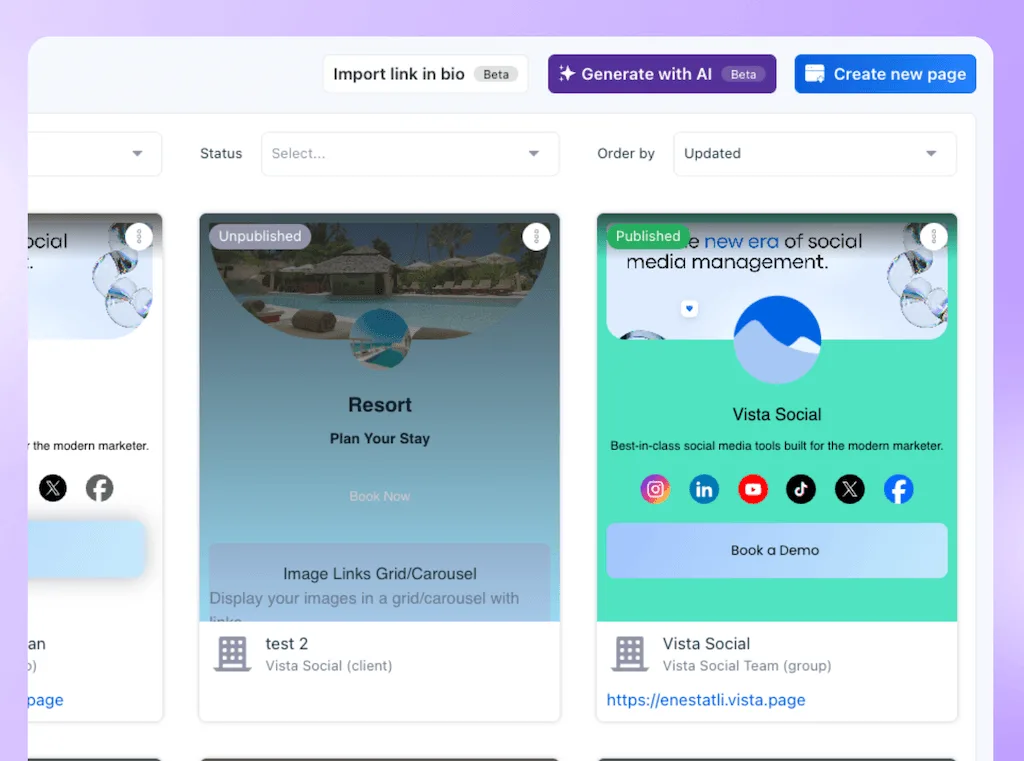Click Image Links Grid/Carousel block
The width and height of the screenshot is (1024, 761).
coord(379,582)
